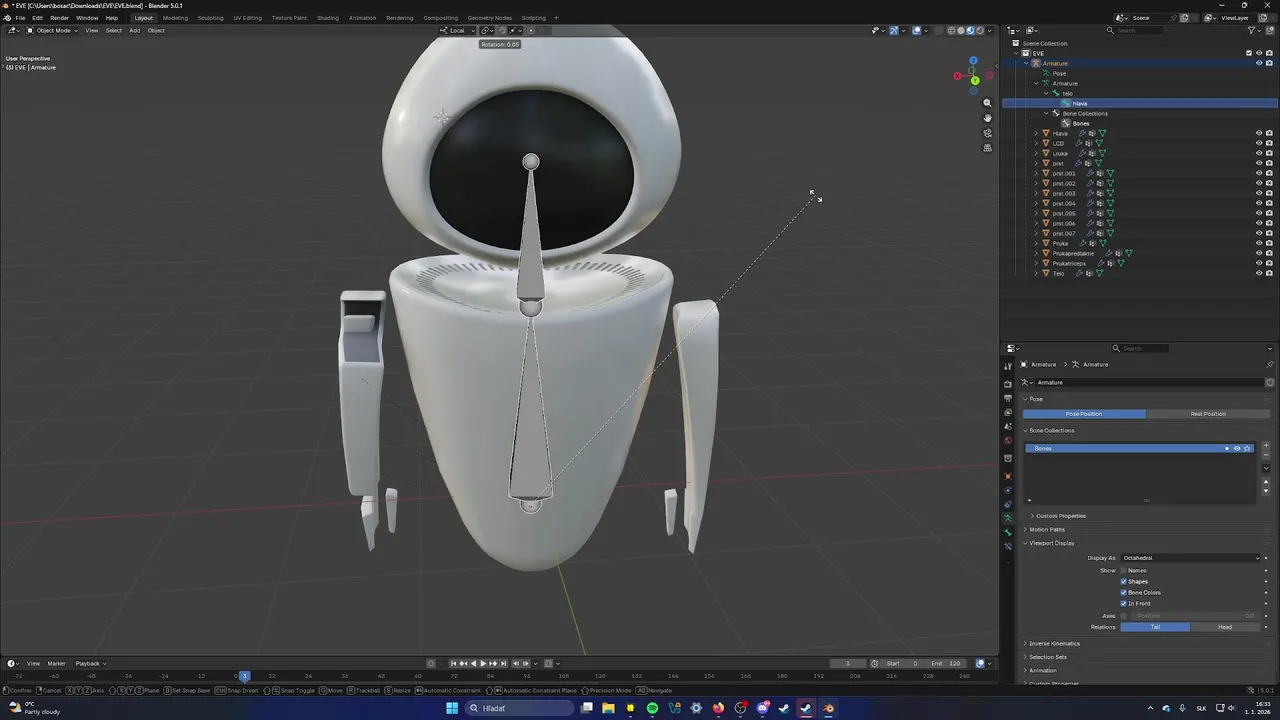The width and height of the screenshot is (1280, 720).
Task: Click the Blender logo menu icon
Action: [x=7, y=18]
